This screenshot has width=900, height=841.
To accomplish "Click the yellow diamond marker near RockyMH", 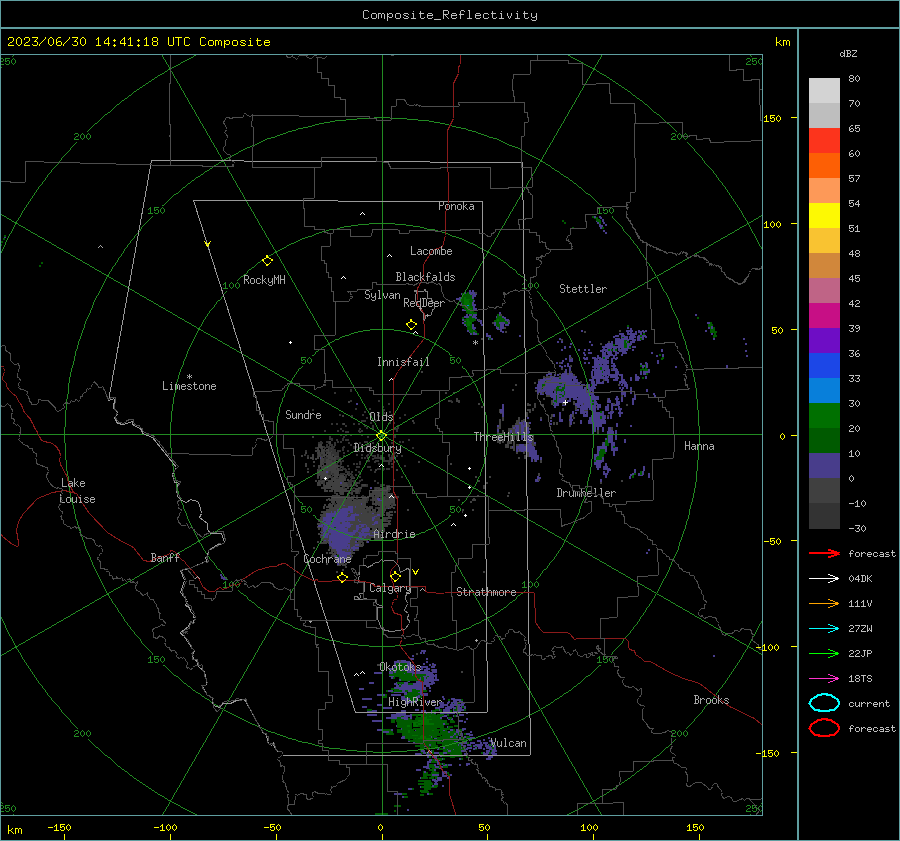I will [x=267, y=261].
